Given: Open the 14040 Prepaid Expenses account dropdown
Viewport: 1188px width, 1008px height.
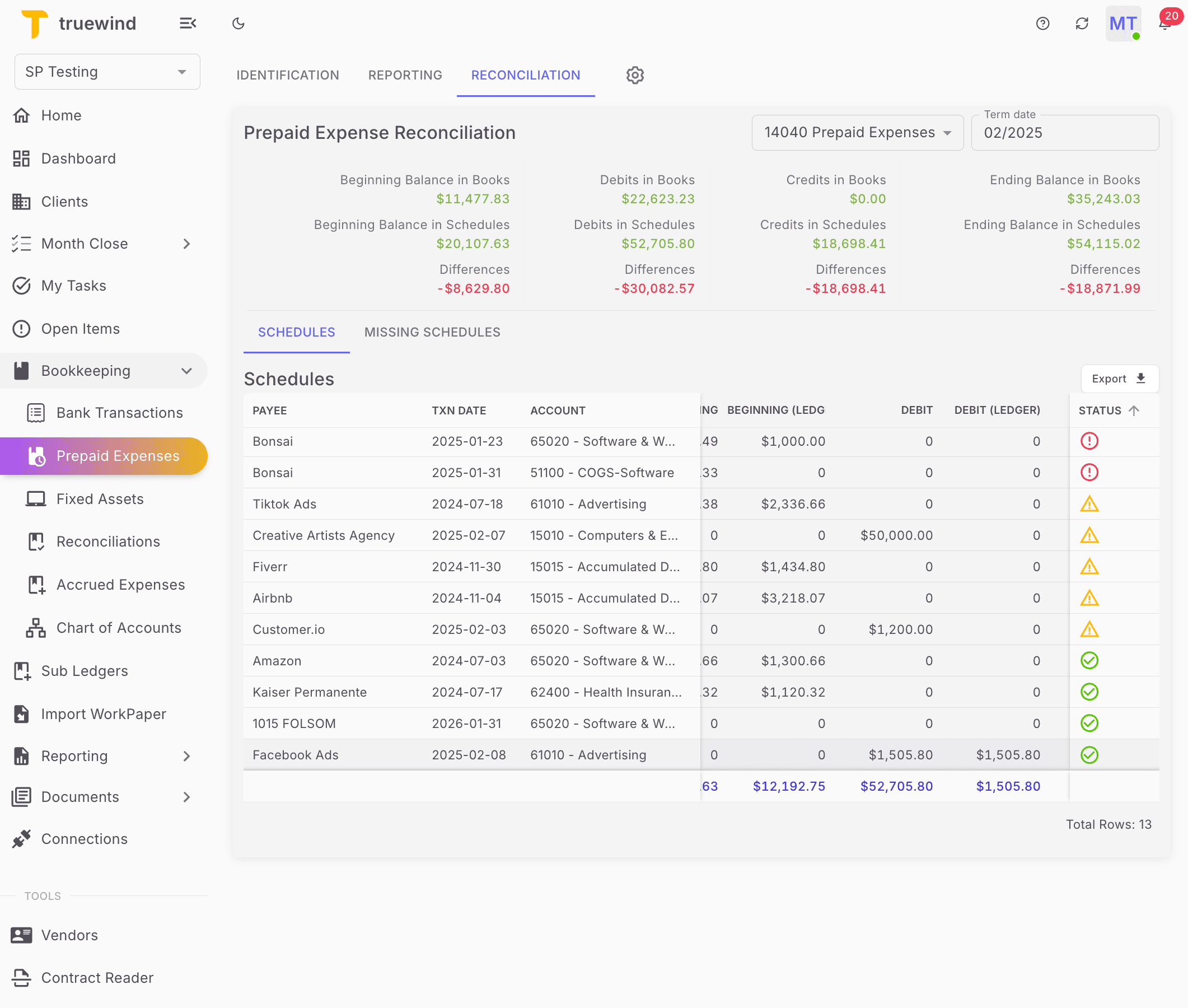Looking at the screenshot, I should coord(857,132).
